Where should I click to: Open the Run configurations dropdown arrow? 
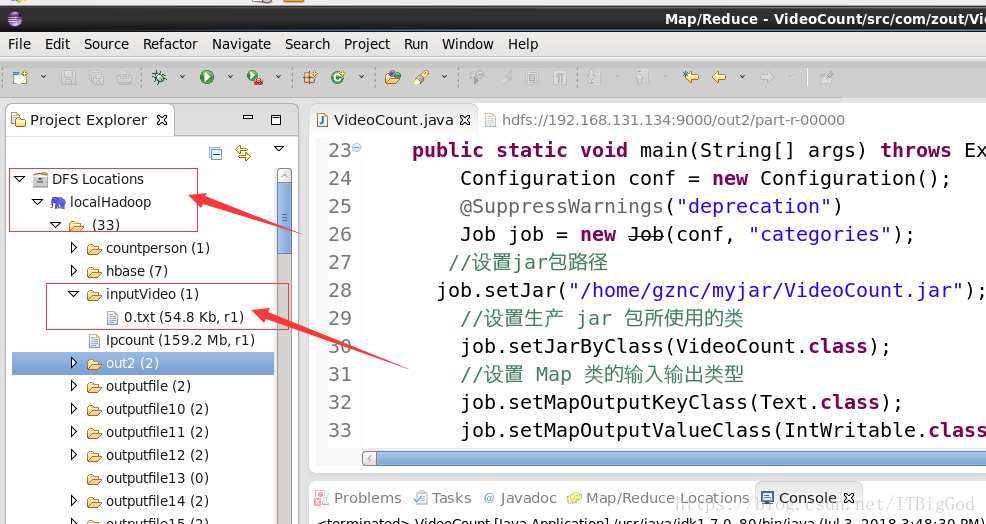pos(230,77)
